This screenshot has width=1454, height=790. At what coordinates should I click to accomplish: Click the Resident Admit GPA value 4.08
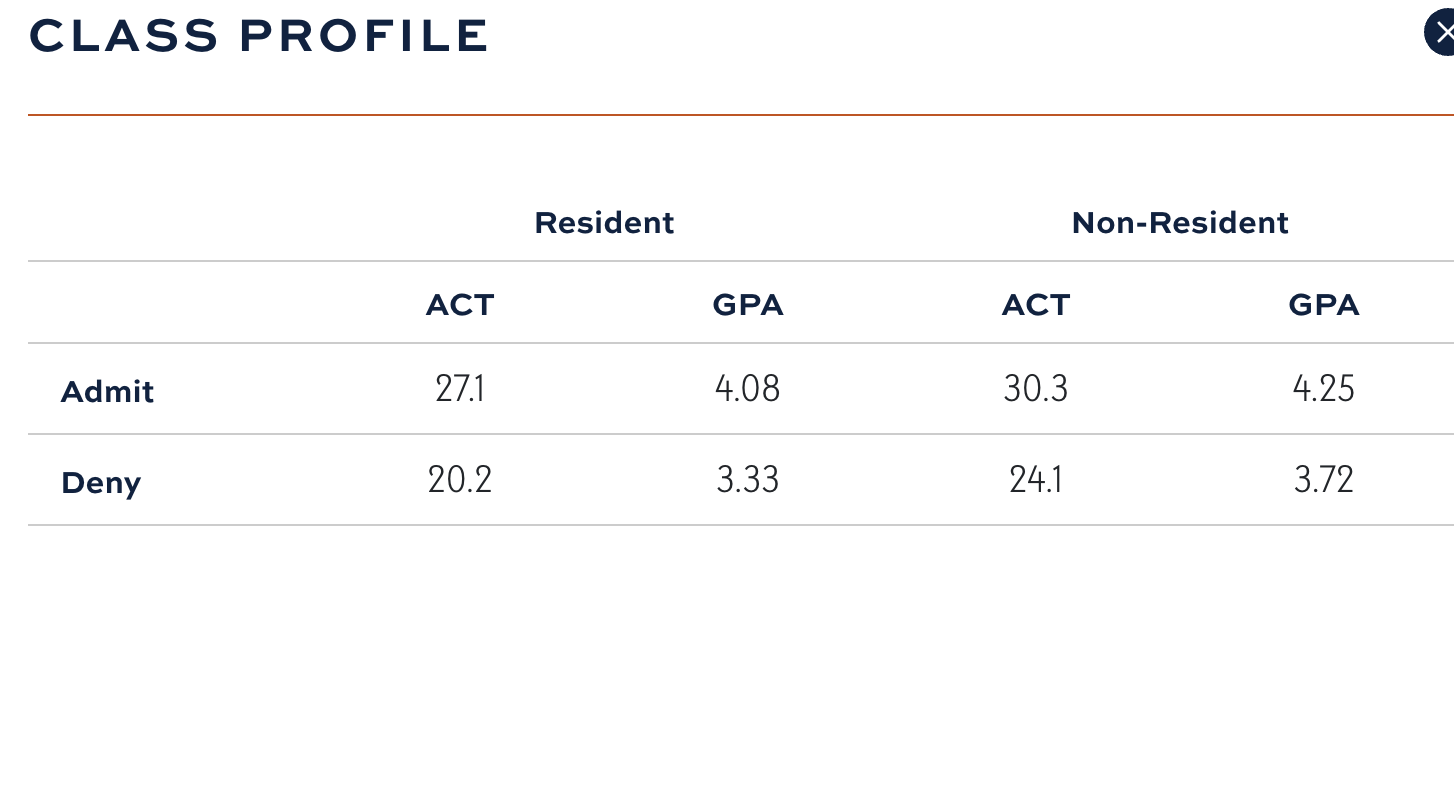pyautogui.click(x=748, y=388)
